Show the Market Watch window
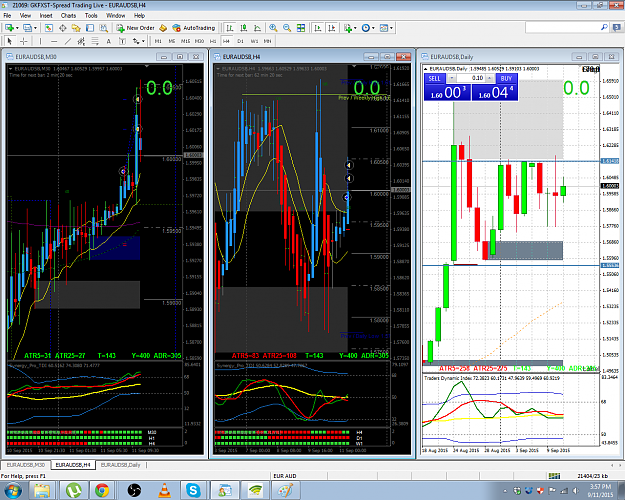This screenshot has height=500, width=625. pyautogui.click(x=49, y=28)
